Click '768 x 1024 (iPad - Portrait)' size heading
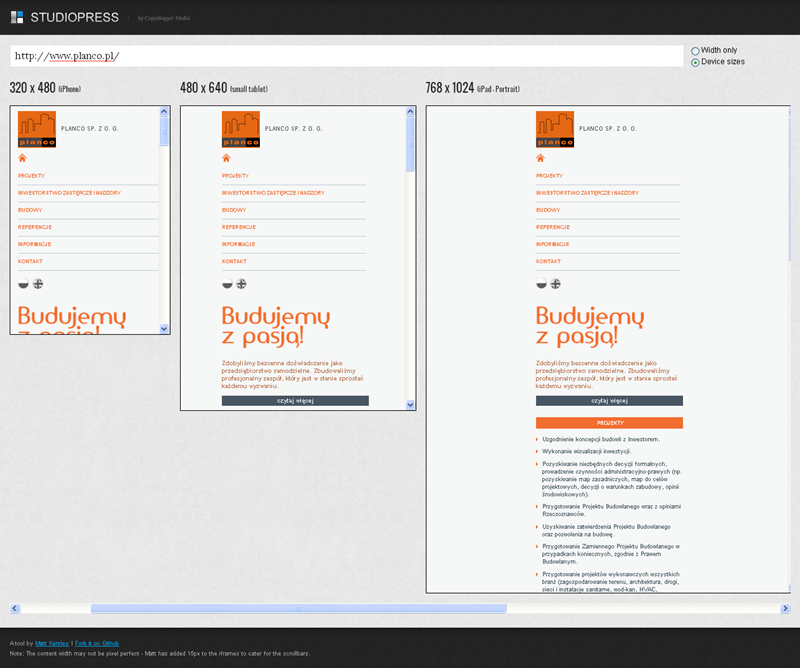Viewport: 800px width, 668px height. pyautogui.click(x=473, y=88)
